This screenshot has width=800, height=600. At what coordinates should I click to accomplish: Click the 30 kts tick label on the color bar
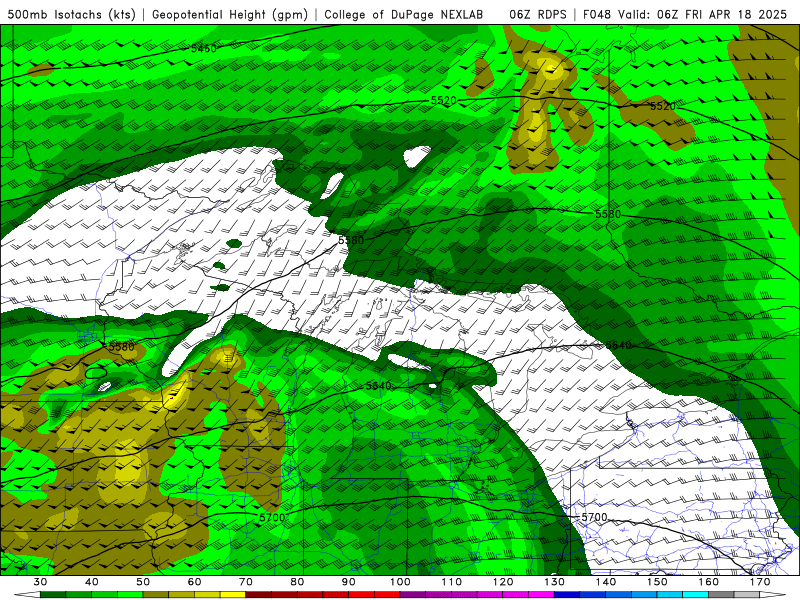40,582
